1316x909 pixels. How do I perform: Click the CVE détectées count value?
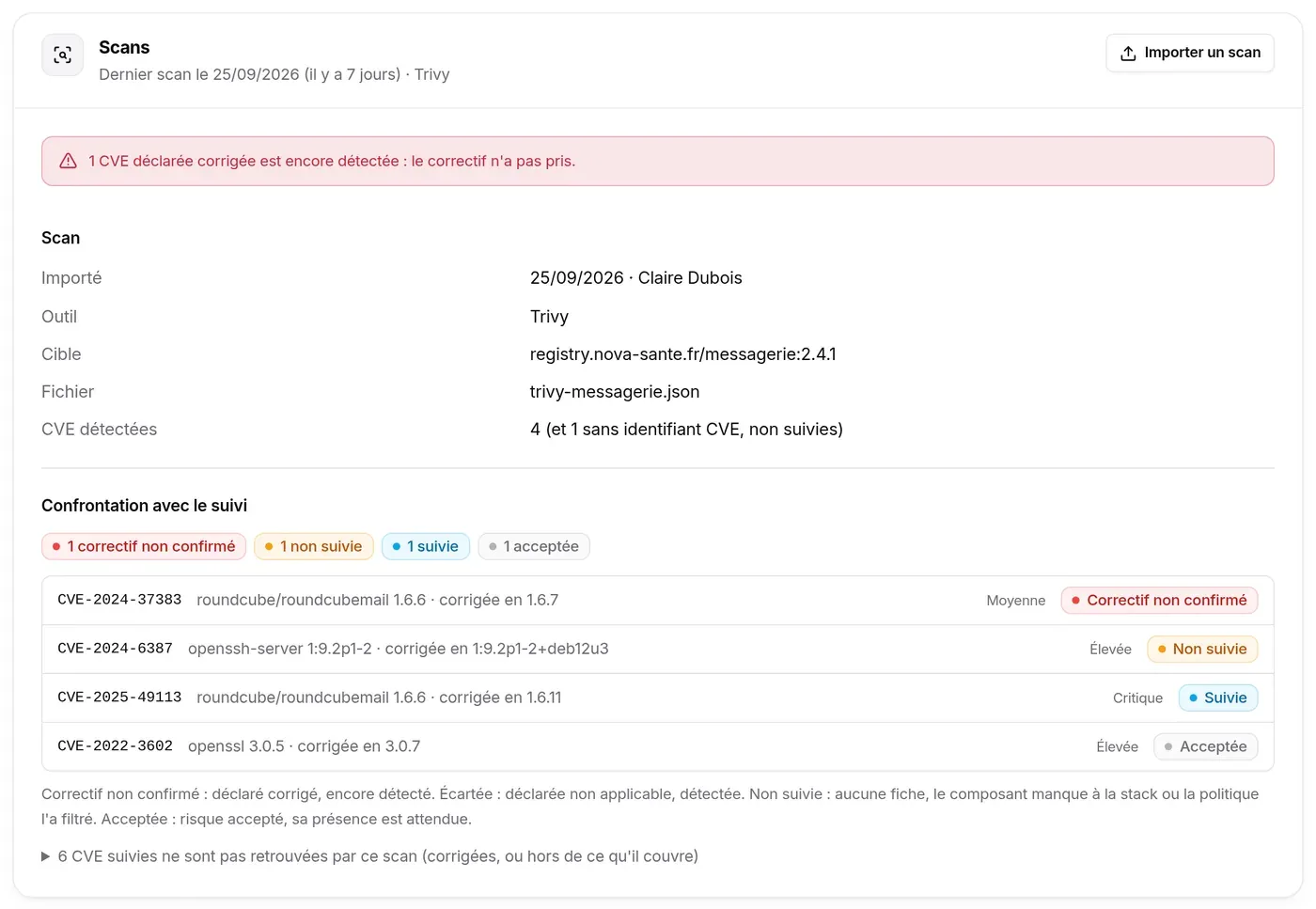point(686,430)
